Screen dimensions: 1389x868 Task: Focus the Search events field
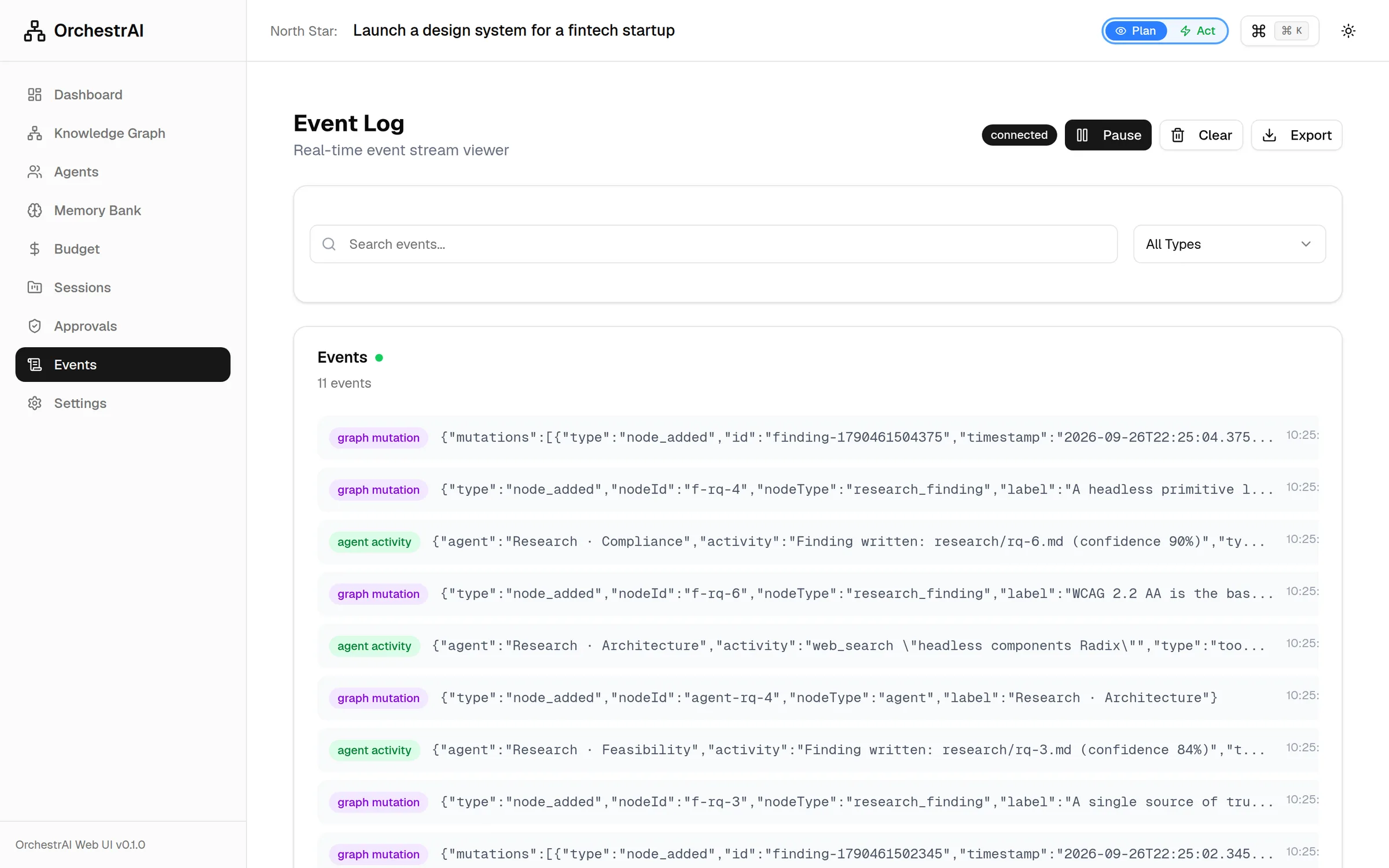pyautogui.click(x=713, y=244)
